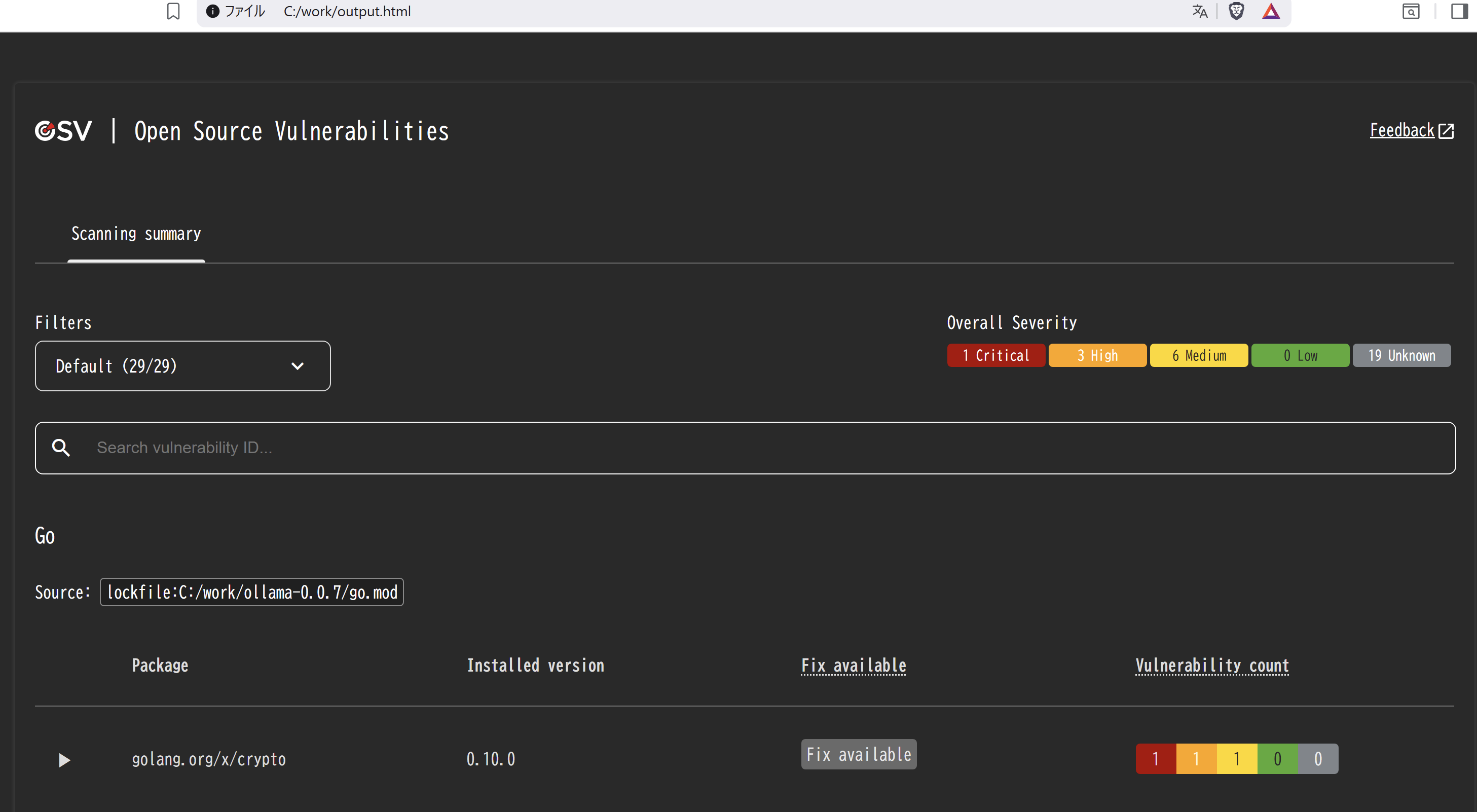Switch to the Scanning summary tab

(136, 234)
